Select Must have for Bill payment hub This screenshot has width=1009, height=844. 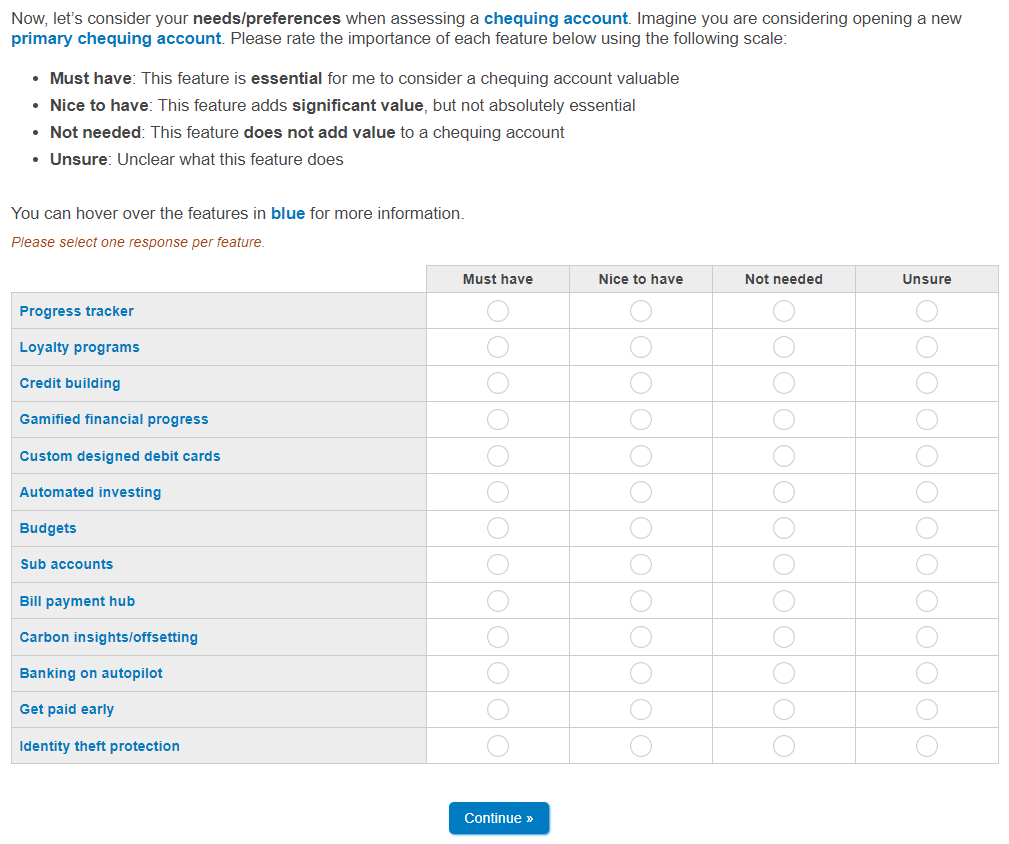(498, 601)
